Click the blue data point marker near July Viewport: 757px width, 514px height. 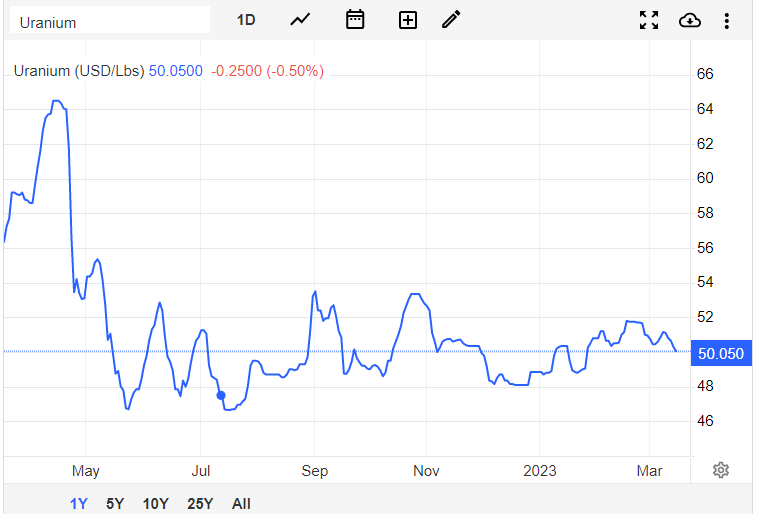[221, 395]
